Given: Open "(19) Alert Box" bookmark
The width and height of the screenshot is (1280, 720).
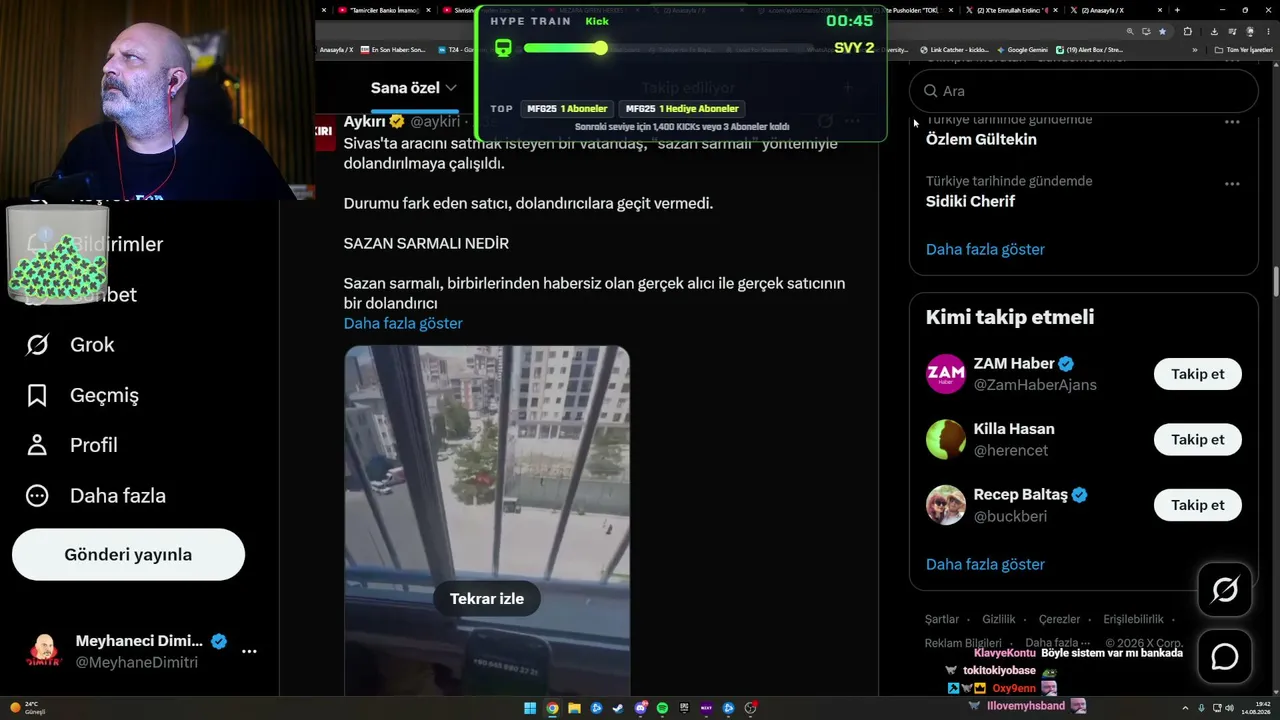Looking at the screenshot, I should tap(1090, 50).
